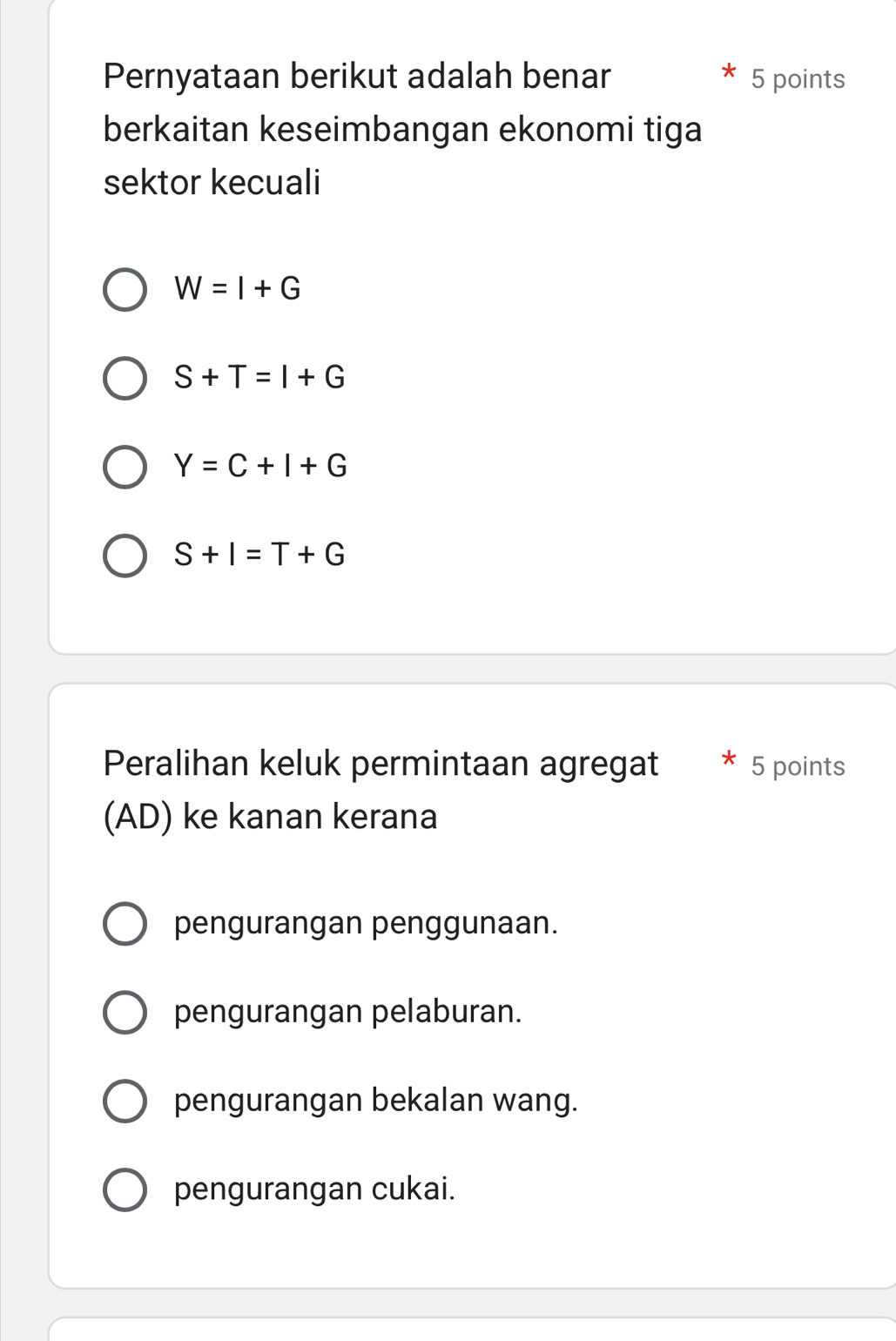Select the radio button for S + T = I + G
This screenshot has width=896, height=1341.
coord(125,378)
